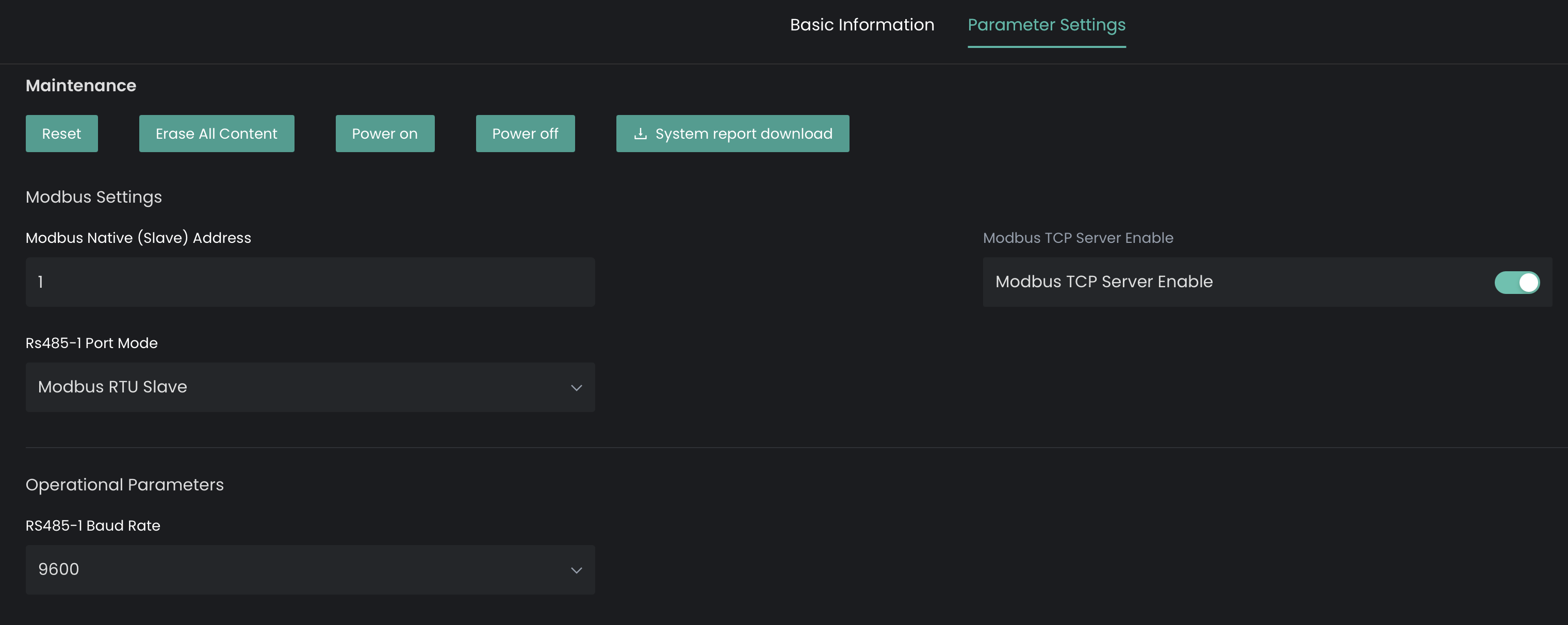The width and height of the screenshot is (1568, 625).
Task: Select the Parameter Settings tab
Action: [1046, 25]
